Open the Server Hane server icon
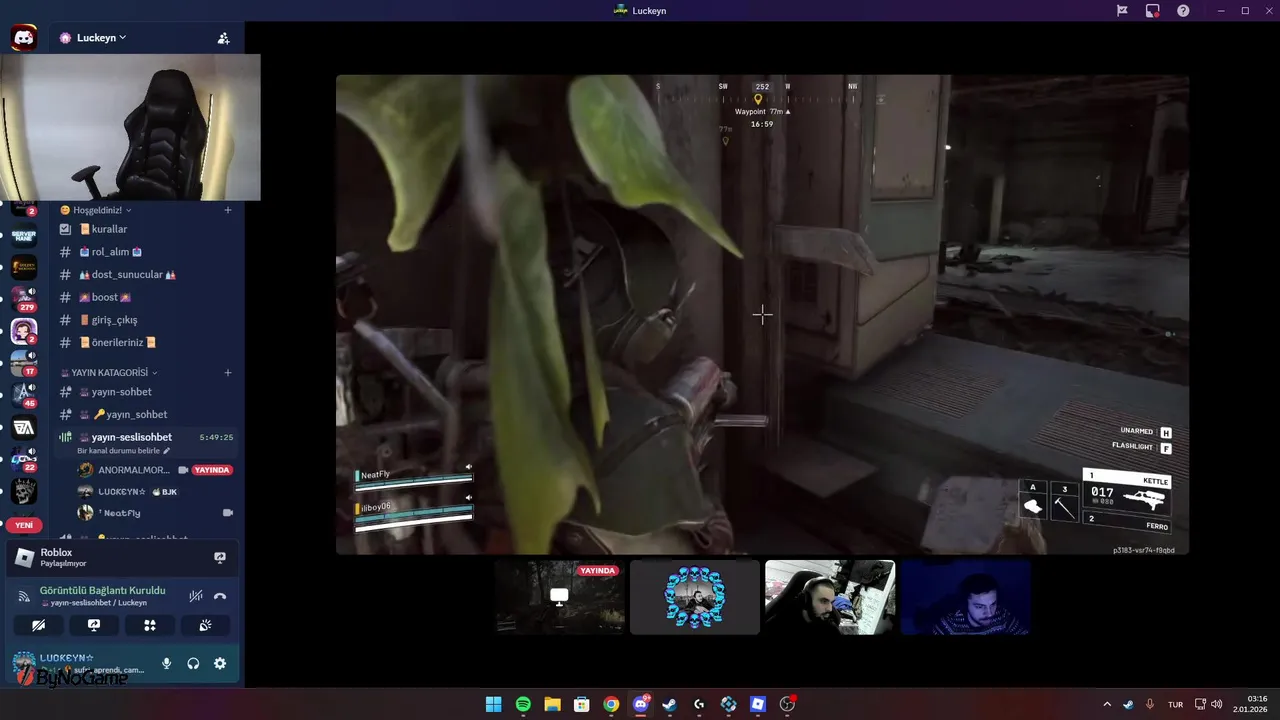 [24, 236]
